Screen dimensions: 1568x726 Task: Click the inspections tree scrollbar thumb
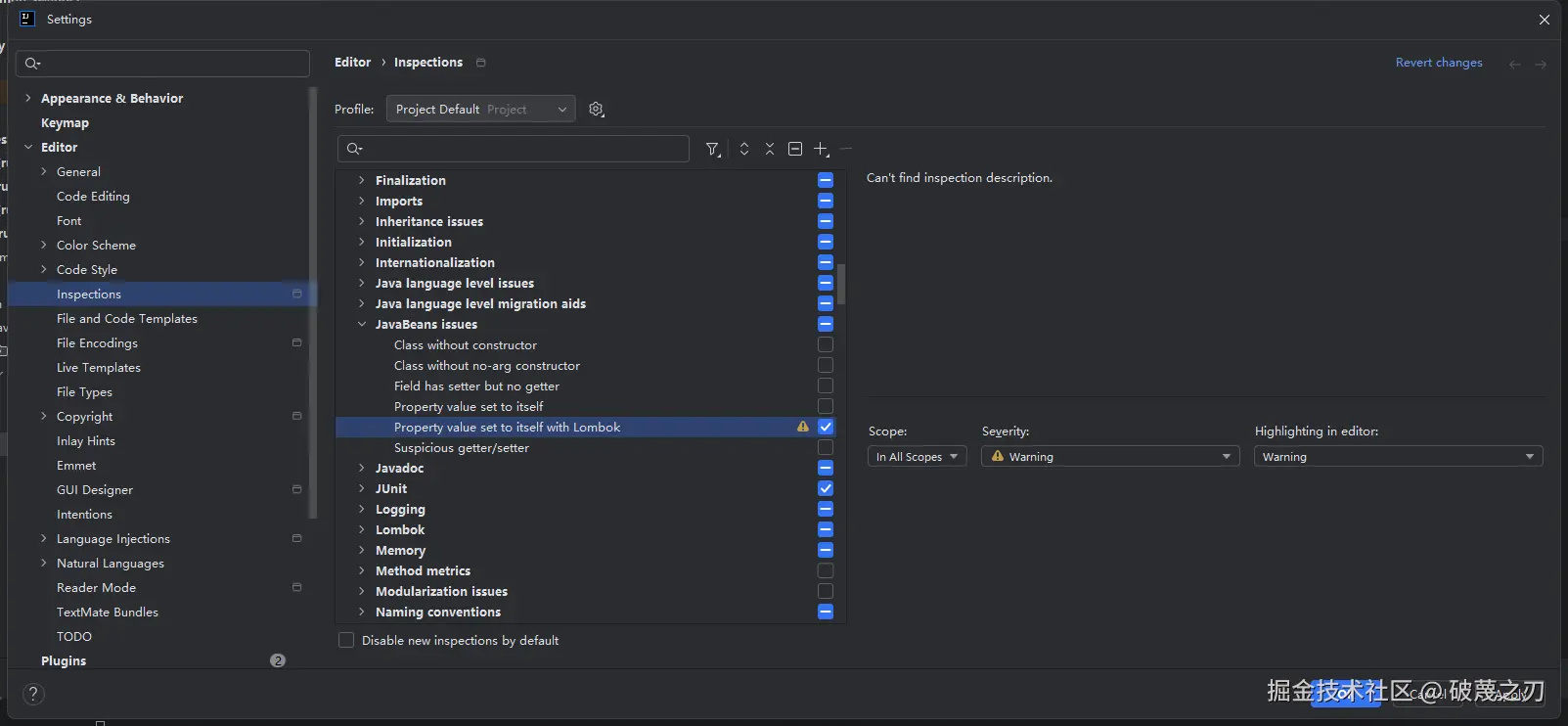click(840, 284)
